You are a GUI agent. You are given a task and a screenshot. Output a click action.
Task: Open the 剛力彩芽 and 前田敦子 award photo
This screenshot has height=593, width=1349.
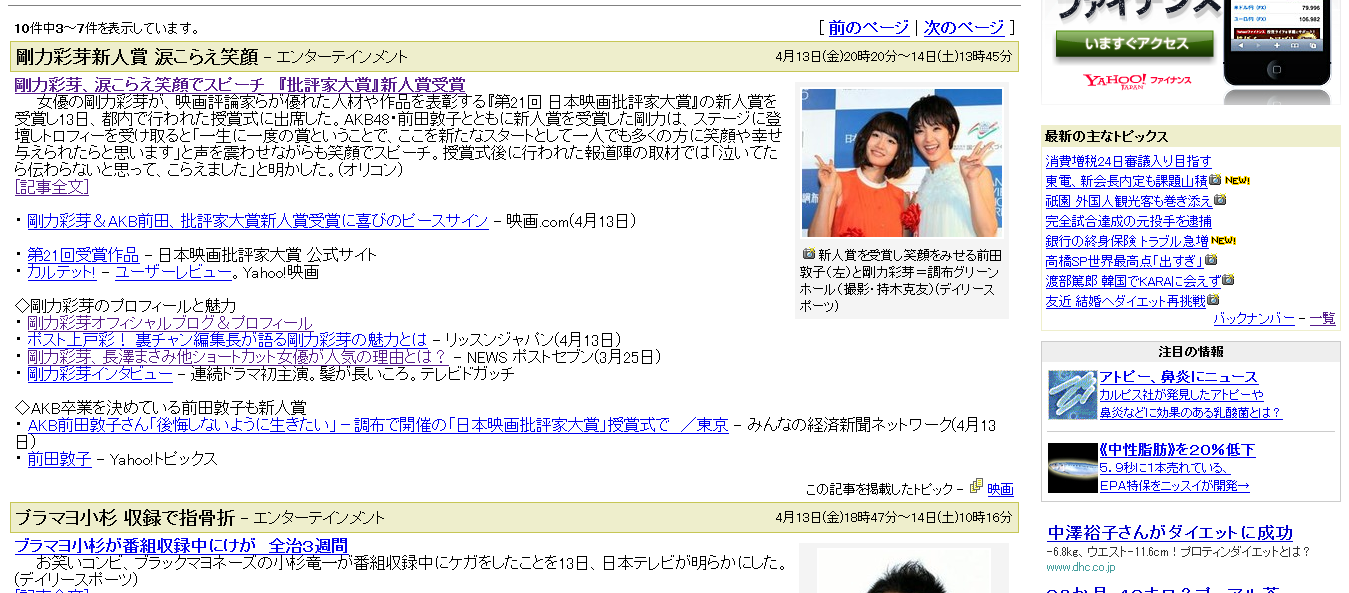[902, 163]
